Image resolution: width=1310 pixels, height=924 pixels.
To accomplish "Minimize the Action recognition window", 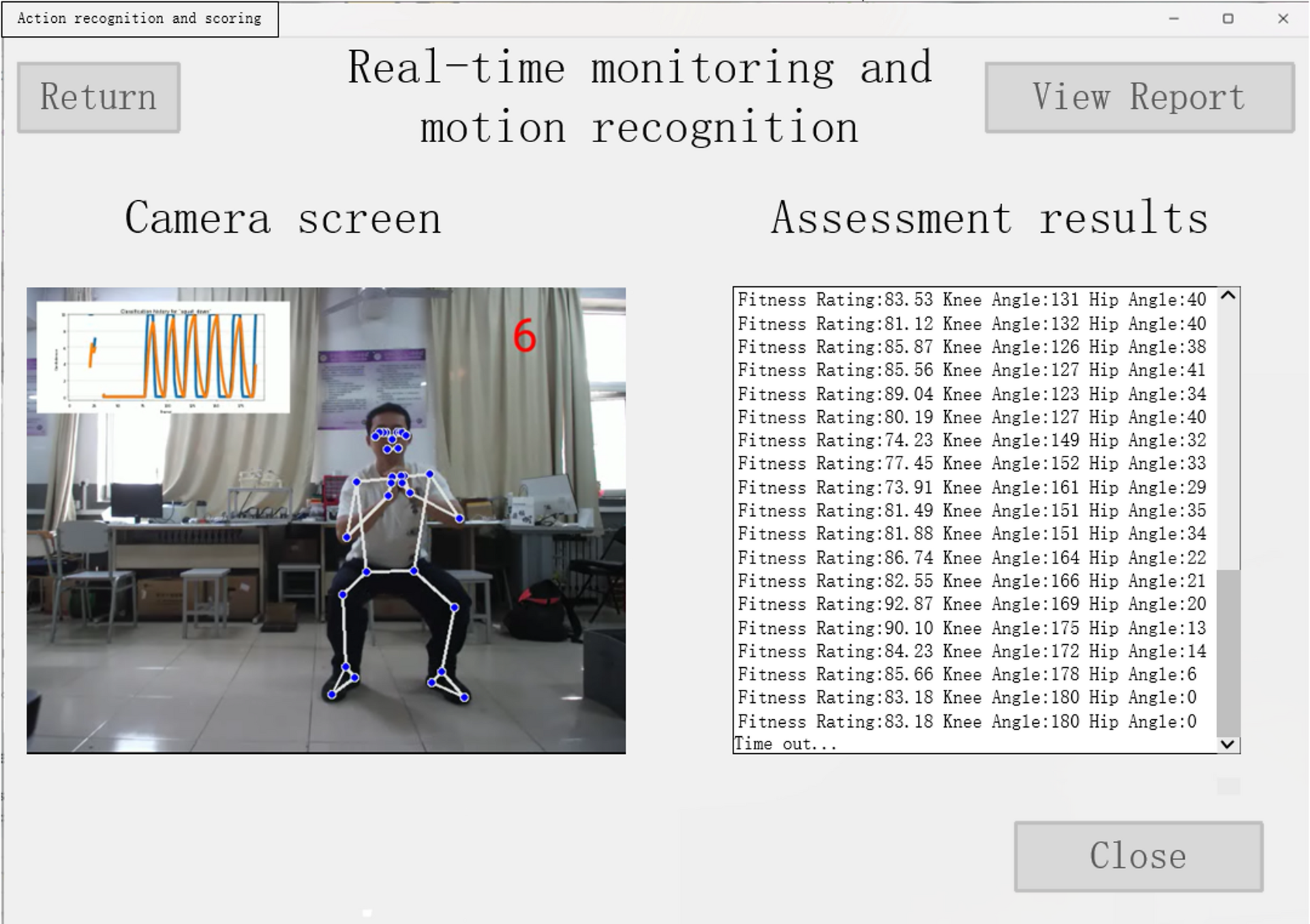I will 1174,19.
